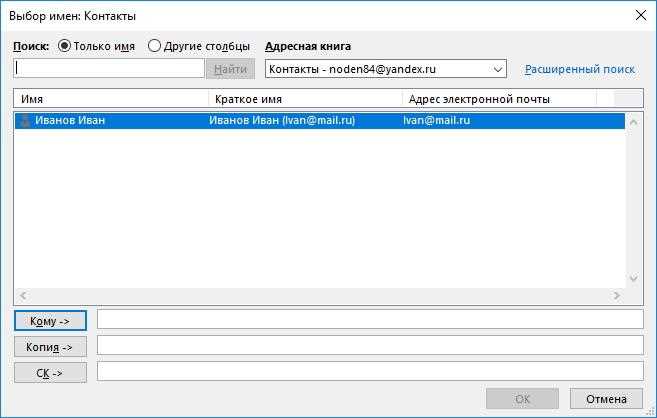Image resolution: width=657 pixels, height=418 pixels.
Task: Click the 'Копия ->' button
Action: [50, 347]
